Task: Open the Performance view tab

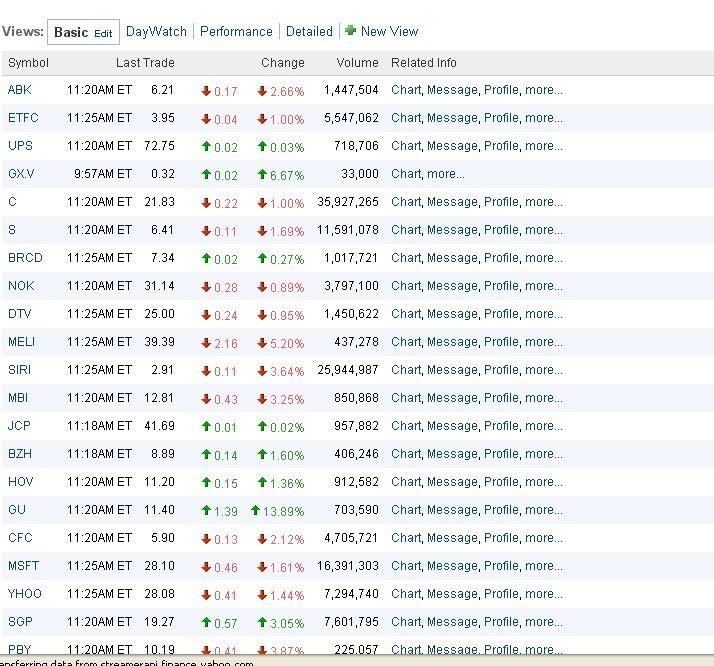Action: tap(236, 31)
